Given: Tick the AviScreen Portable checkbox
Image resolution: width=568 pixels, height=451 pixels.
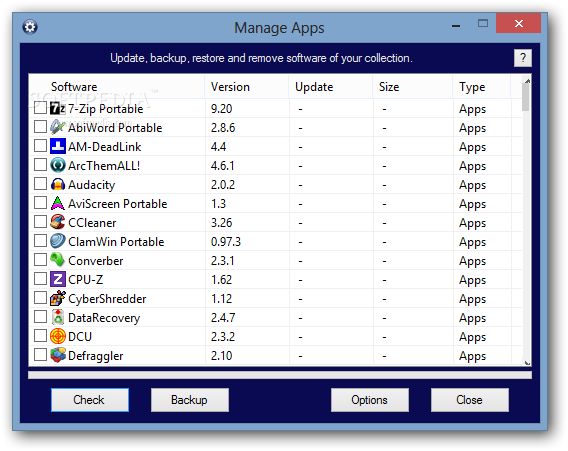Looking at the screenshot, I should (40, 202).
